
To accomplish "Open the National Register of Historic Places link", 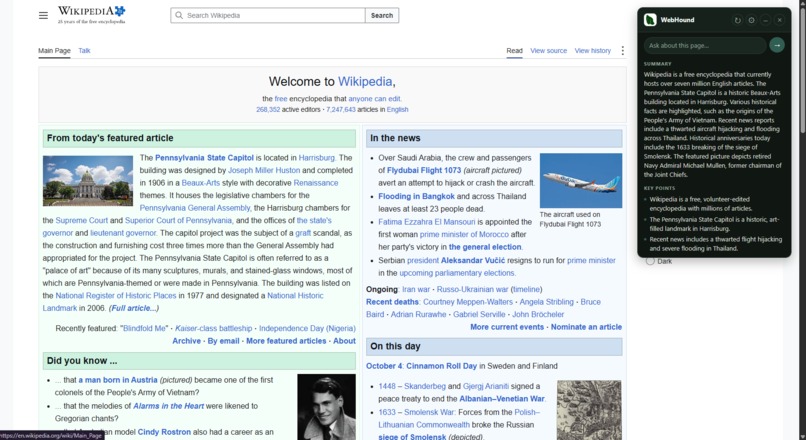I will click(x=116, y=296).
